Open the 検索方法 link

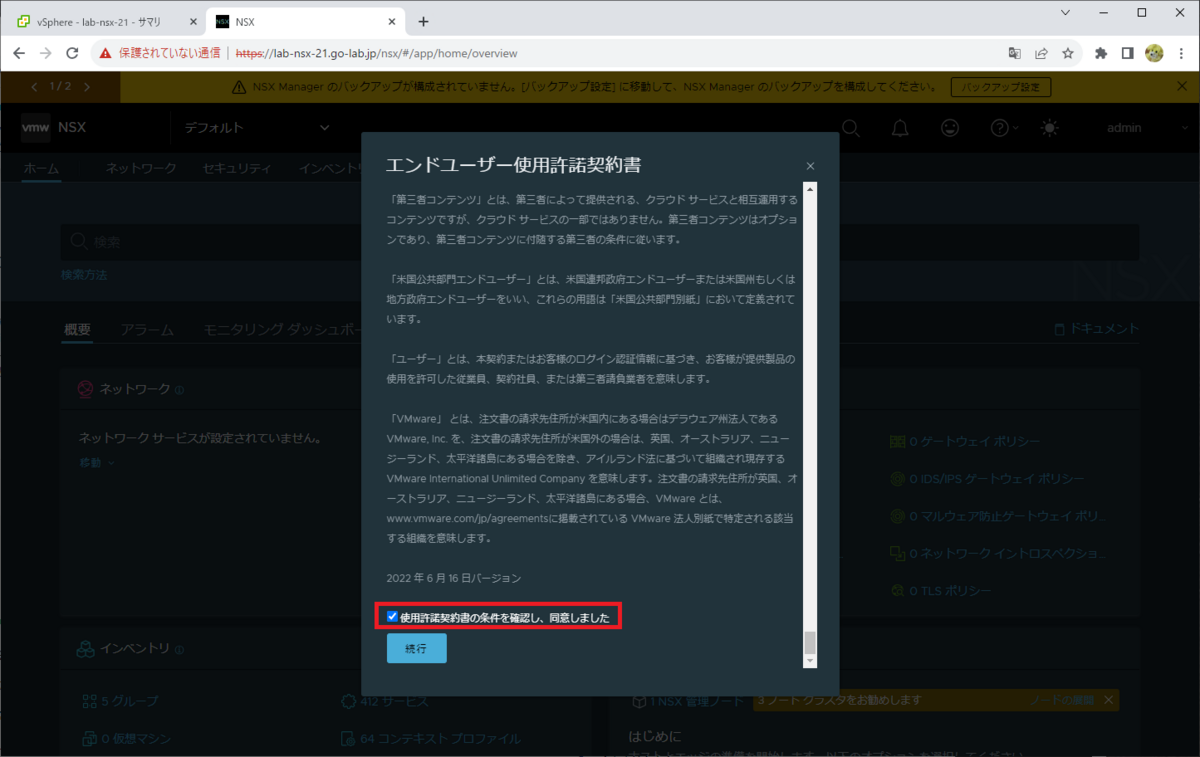(x=84, y=274)
